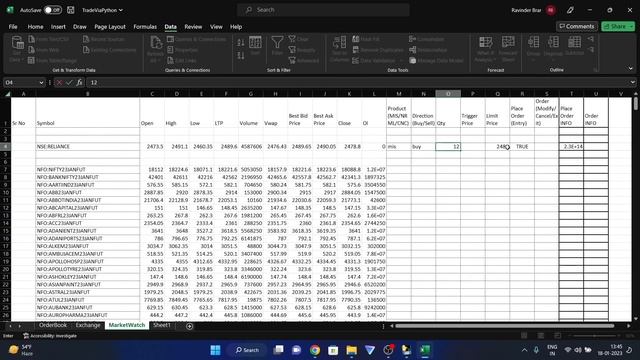
Task: Open the query Properties icon
Action: pos(170,50)
